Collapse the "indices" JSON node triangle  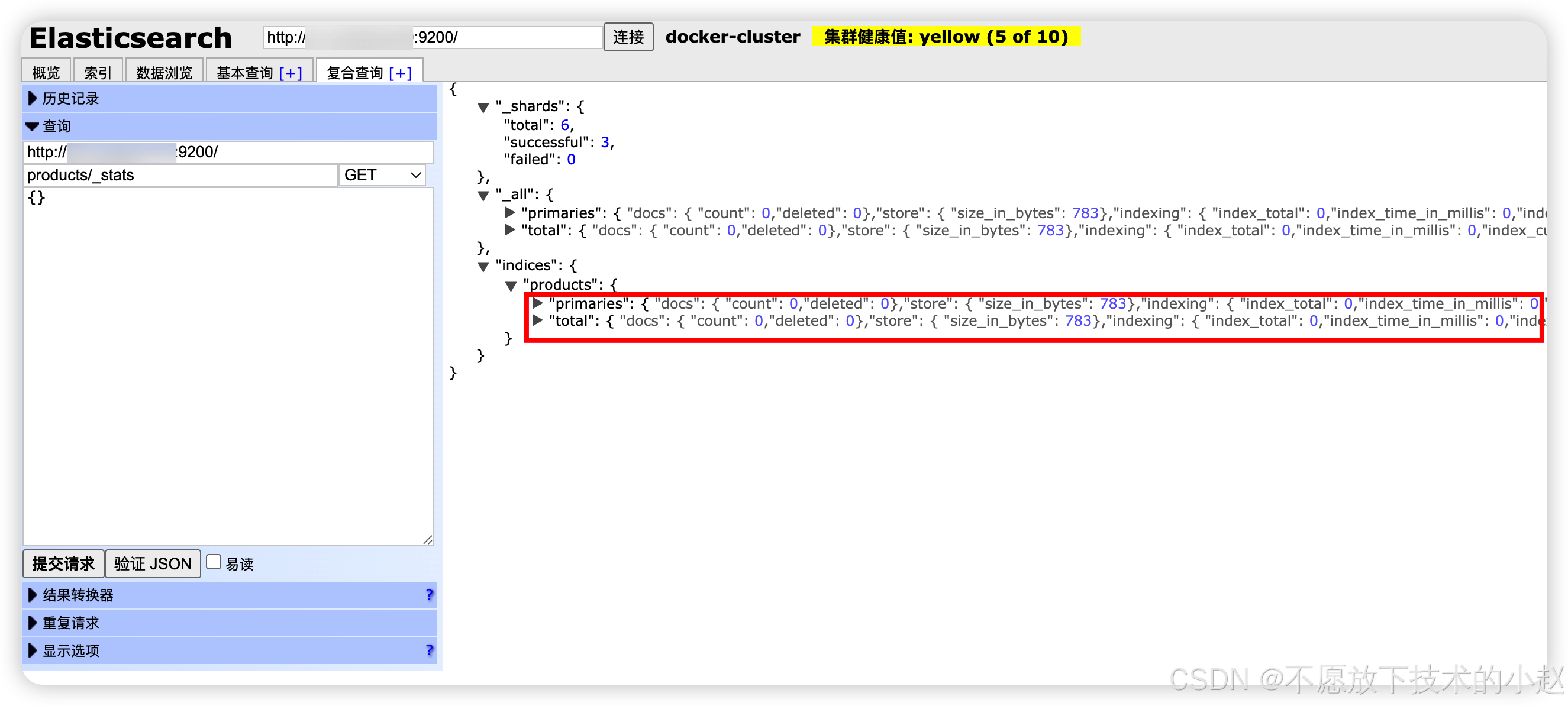[x=483, y=266]
